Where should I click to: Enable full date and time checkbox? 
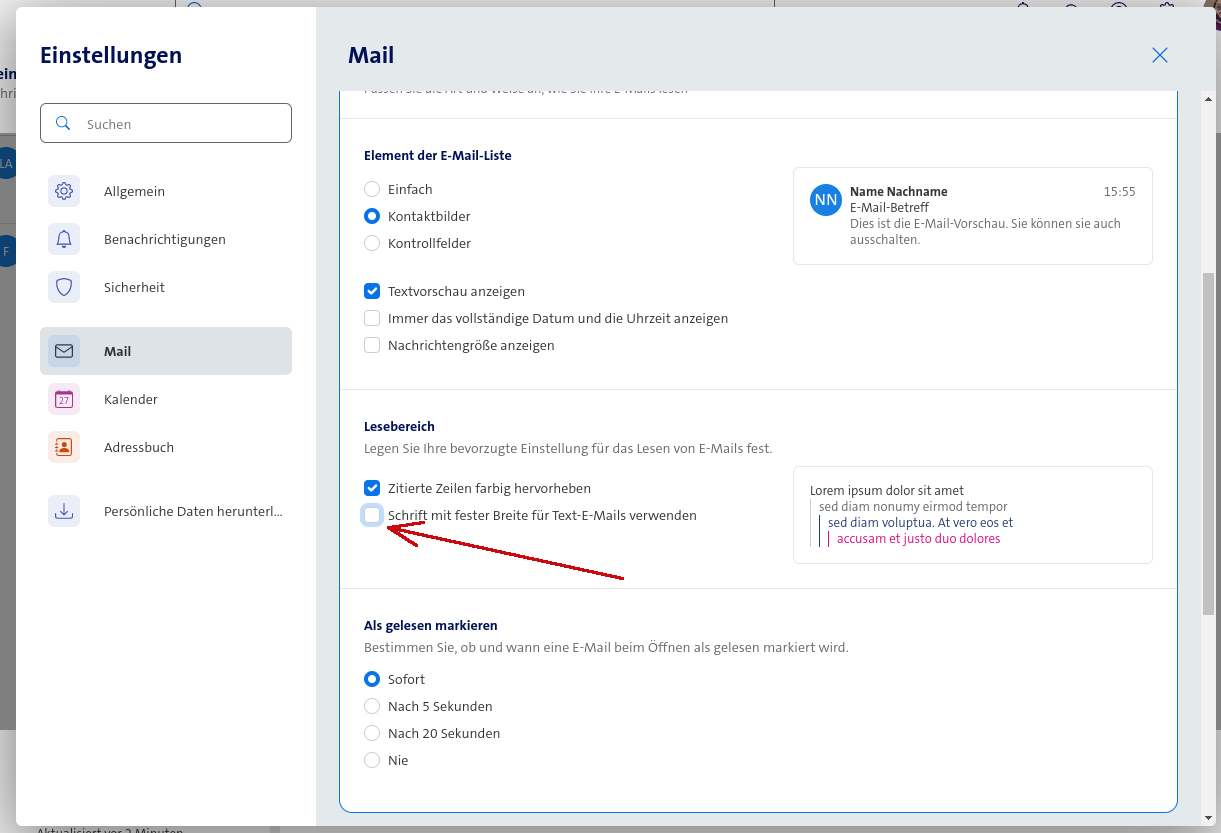point(372,318)
